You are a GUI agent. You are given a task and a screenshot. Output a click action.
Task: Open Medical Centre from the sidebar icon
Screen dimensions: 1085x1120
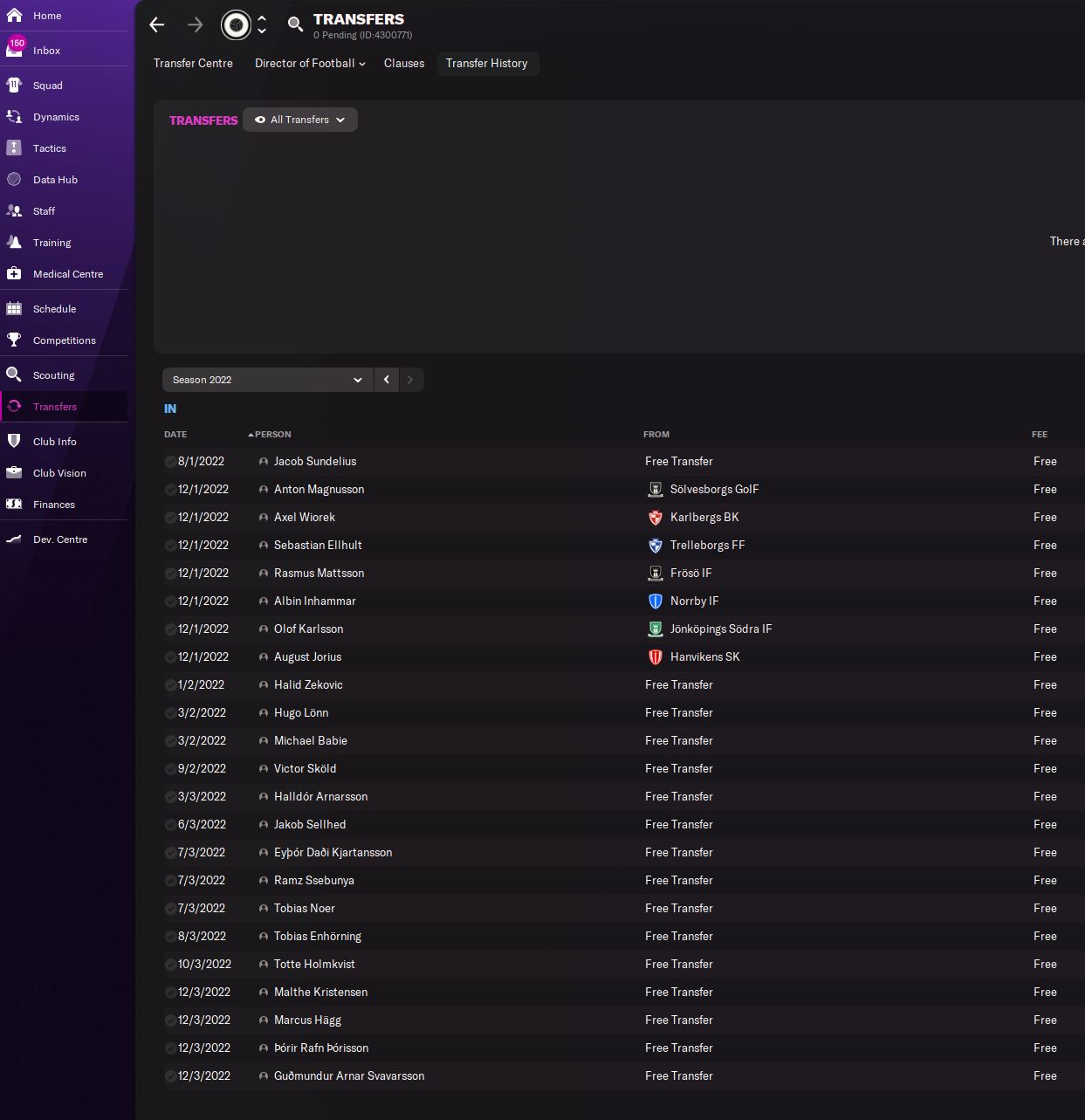(14, 274)
